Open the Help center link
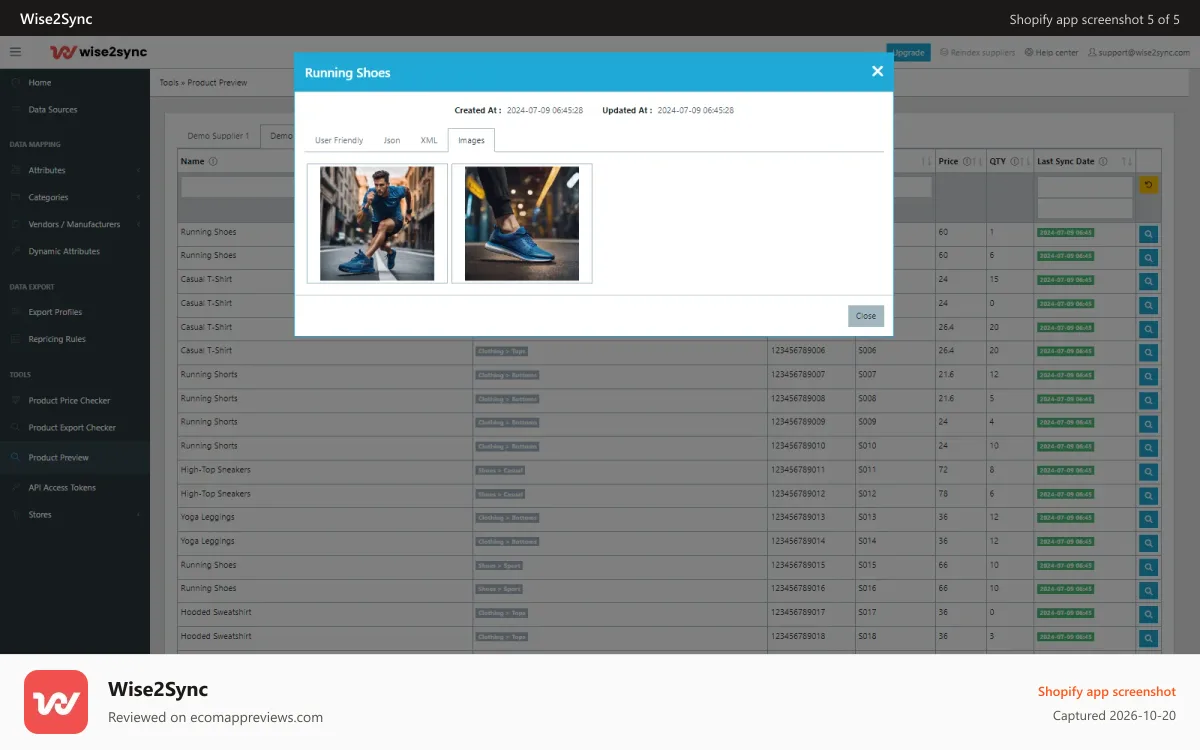Screen dimensions: 1200x750 click(1051, 53)
